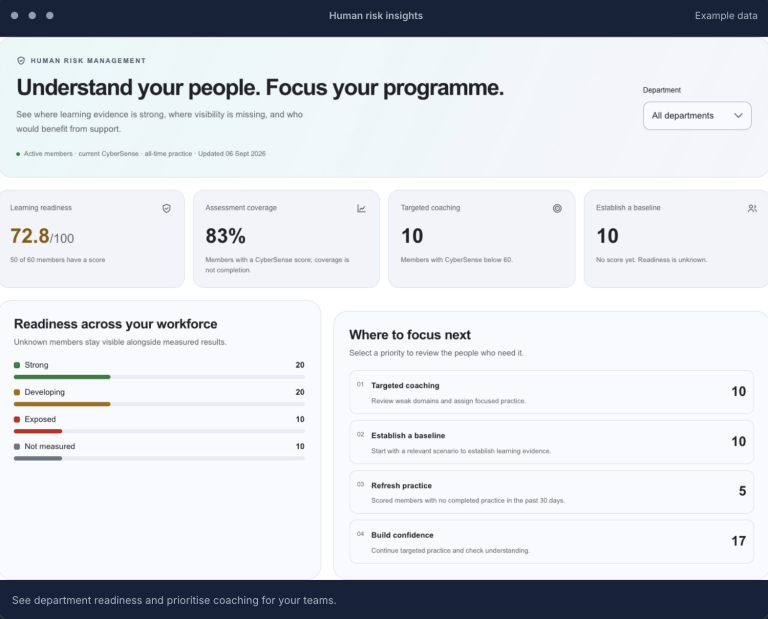
Task: Click 'No score yet. Readiness is unknown.' text
Action: 651,260
